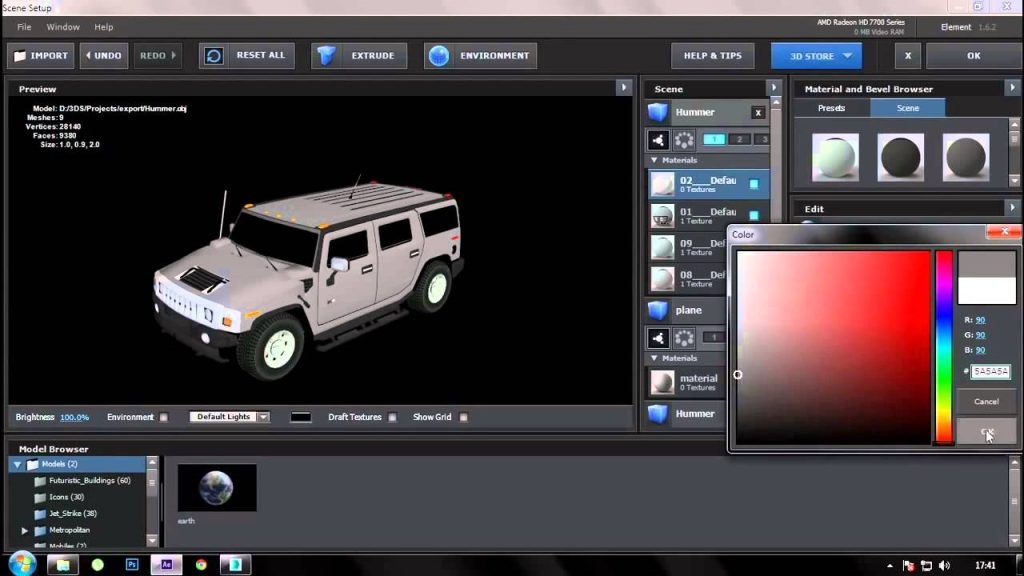Viewport: 1024px width, 576px height.
Task: Expand the Preview panel options arrow
Action: tap(624, 88)
